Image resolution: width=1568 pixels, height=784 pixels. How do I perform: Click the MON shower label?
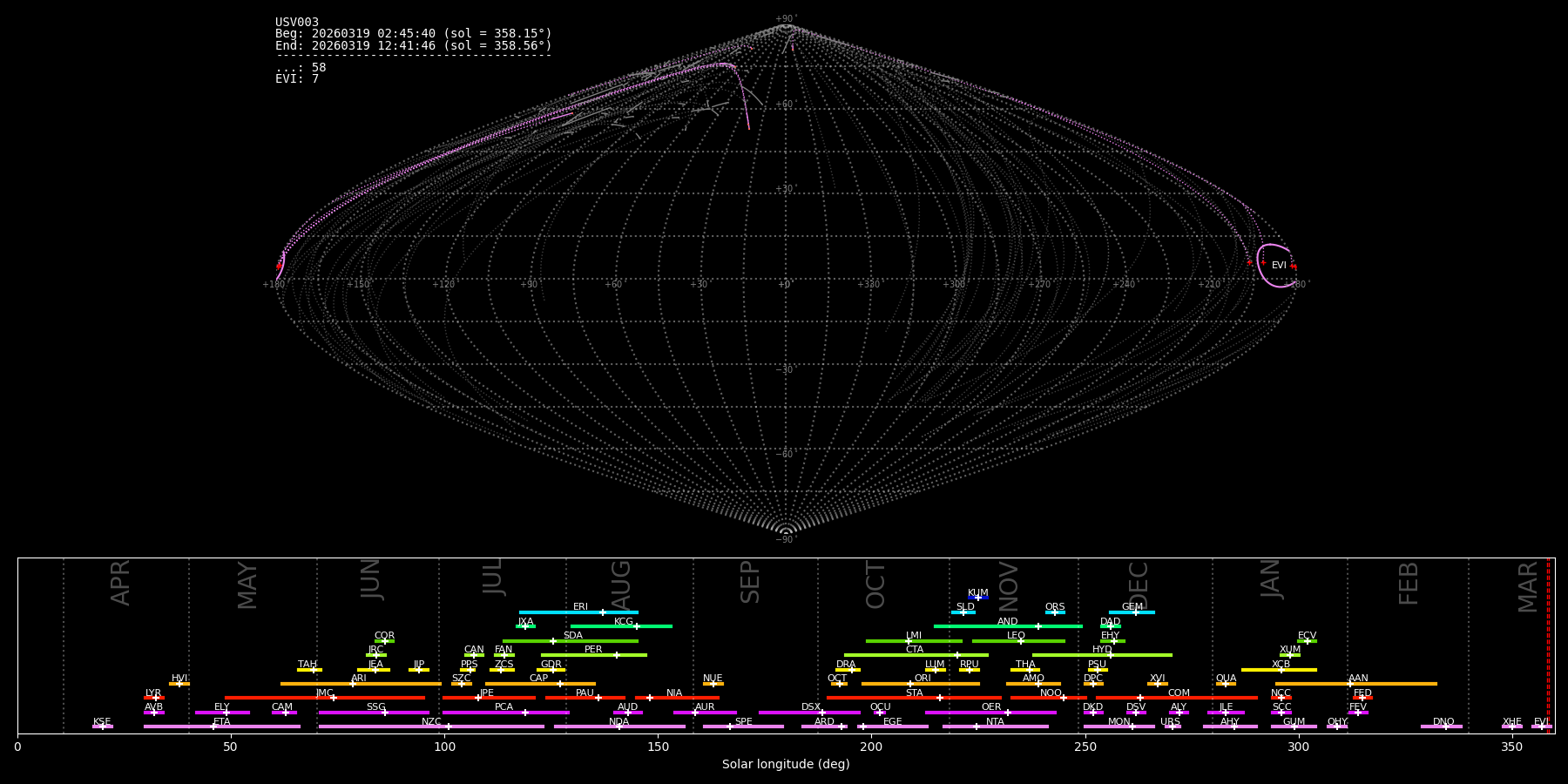click(1119, 722)
